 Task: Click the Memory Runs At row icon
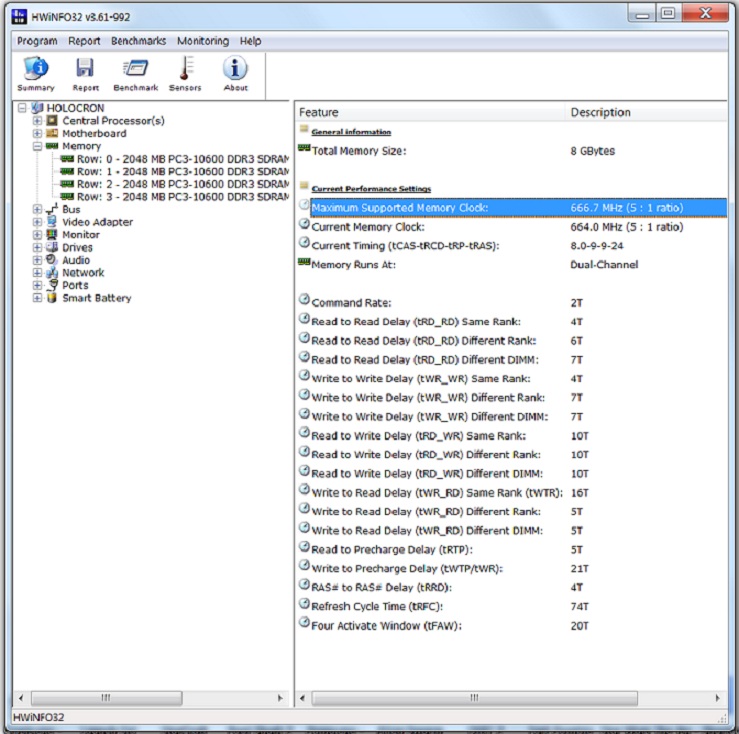pyautogui.click(x=304, y=262)
